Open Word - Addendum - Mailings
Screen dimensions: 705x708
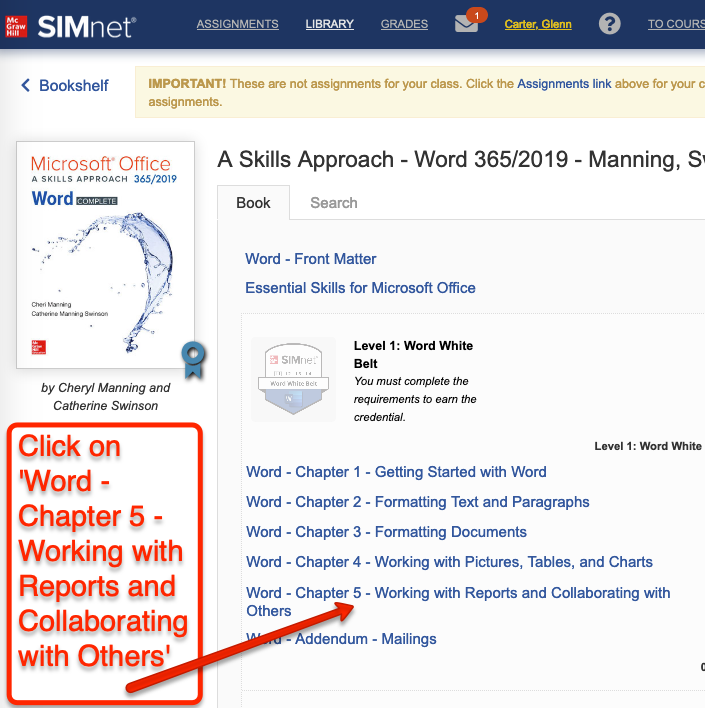[341, 639]
